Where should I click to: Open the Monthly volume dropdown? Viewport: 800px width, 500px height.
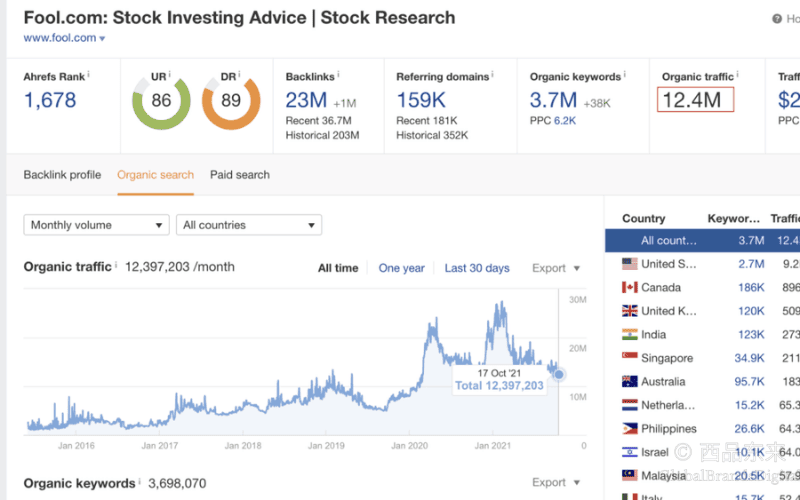pos(96,225)
